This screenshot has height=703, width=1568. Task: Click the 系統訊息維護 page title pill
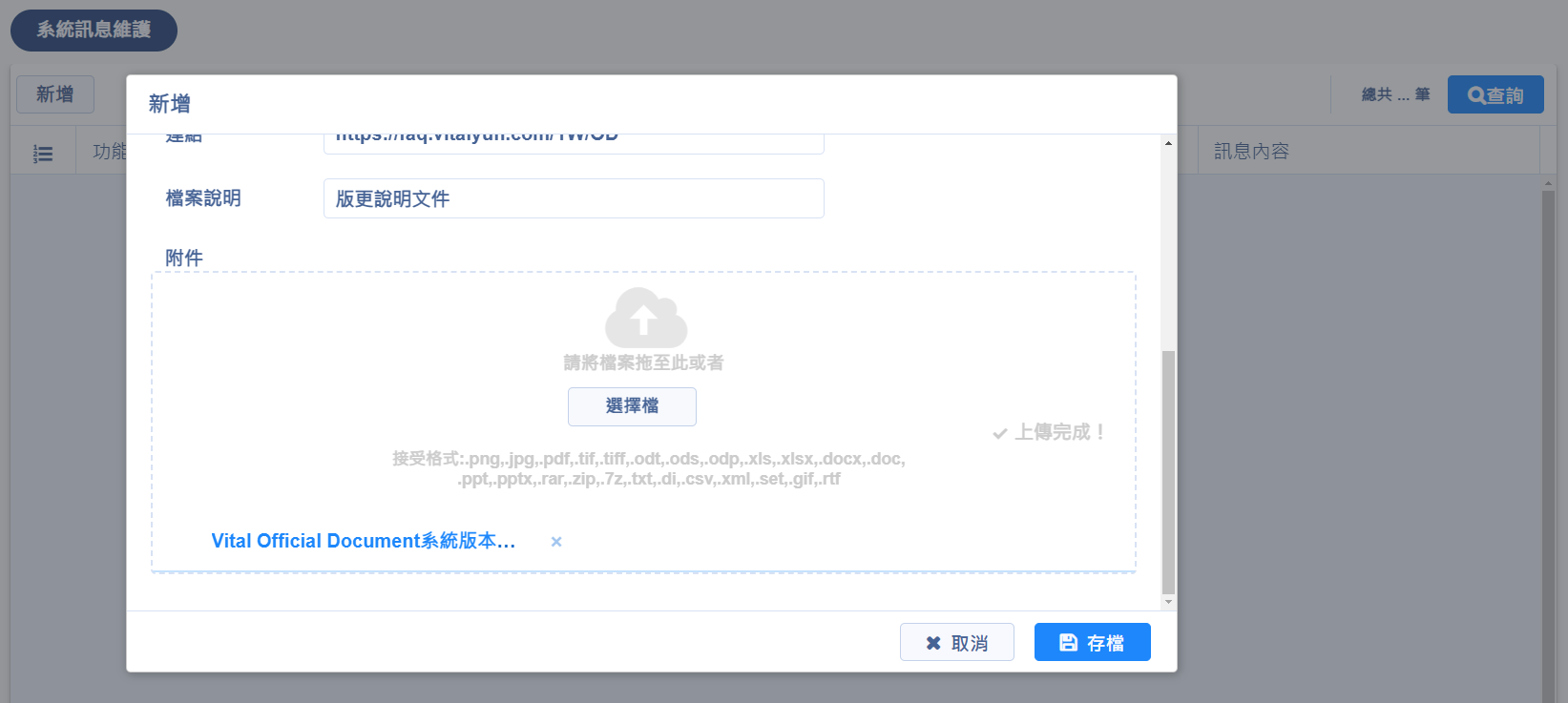tap(94, 31)
